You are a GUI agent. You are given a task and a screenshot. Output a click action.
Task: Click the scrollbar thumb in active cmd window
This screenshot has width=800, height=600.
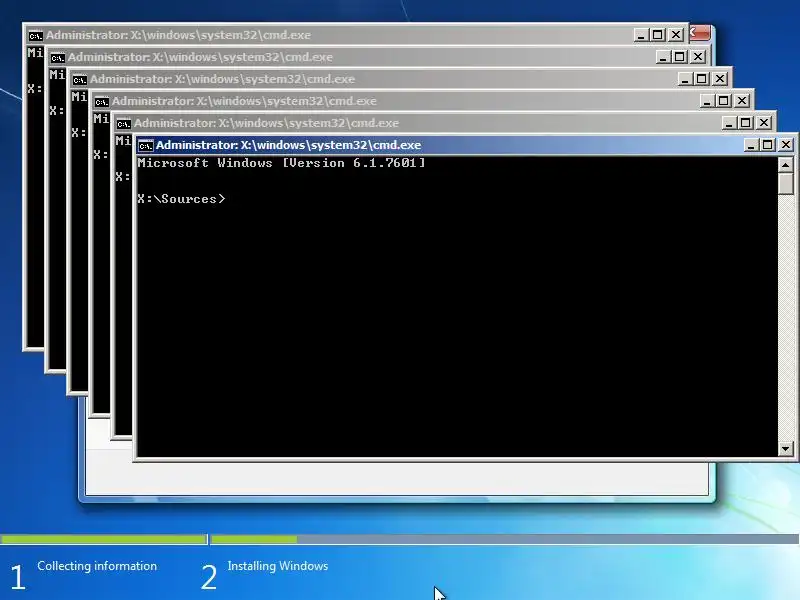(x=785, y=184)
